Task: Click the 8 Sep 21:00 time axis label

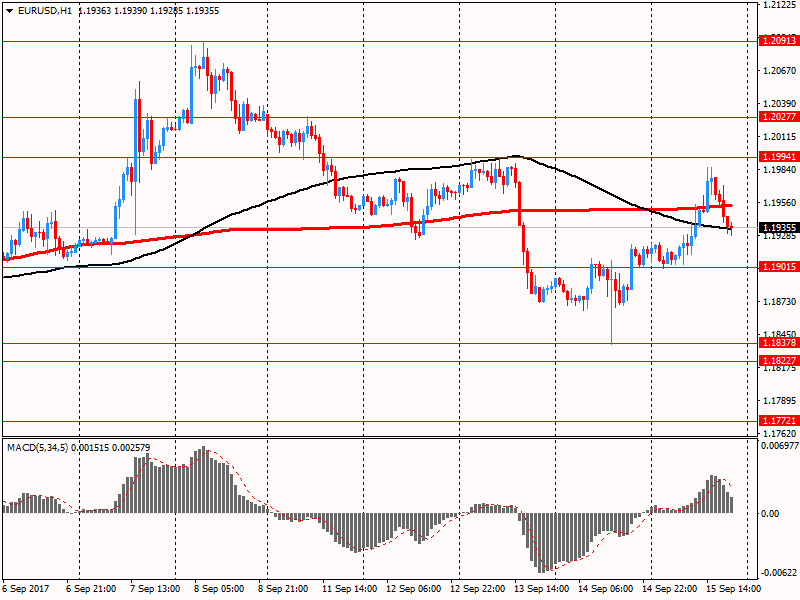Action: coord(283,589)
